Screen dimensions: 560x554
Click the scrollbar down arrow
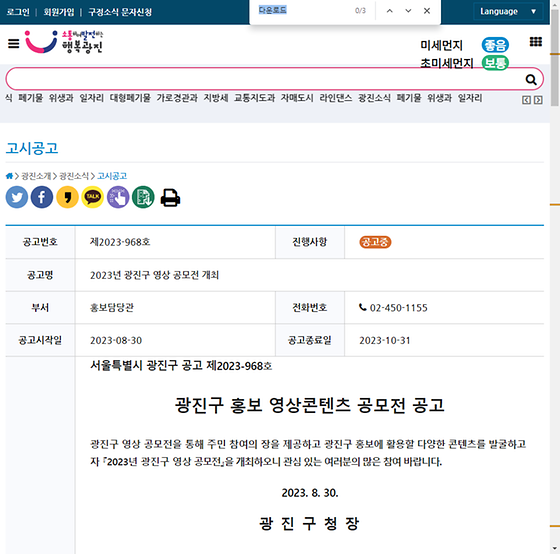point(555,548)
